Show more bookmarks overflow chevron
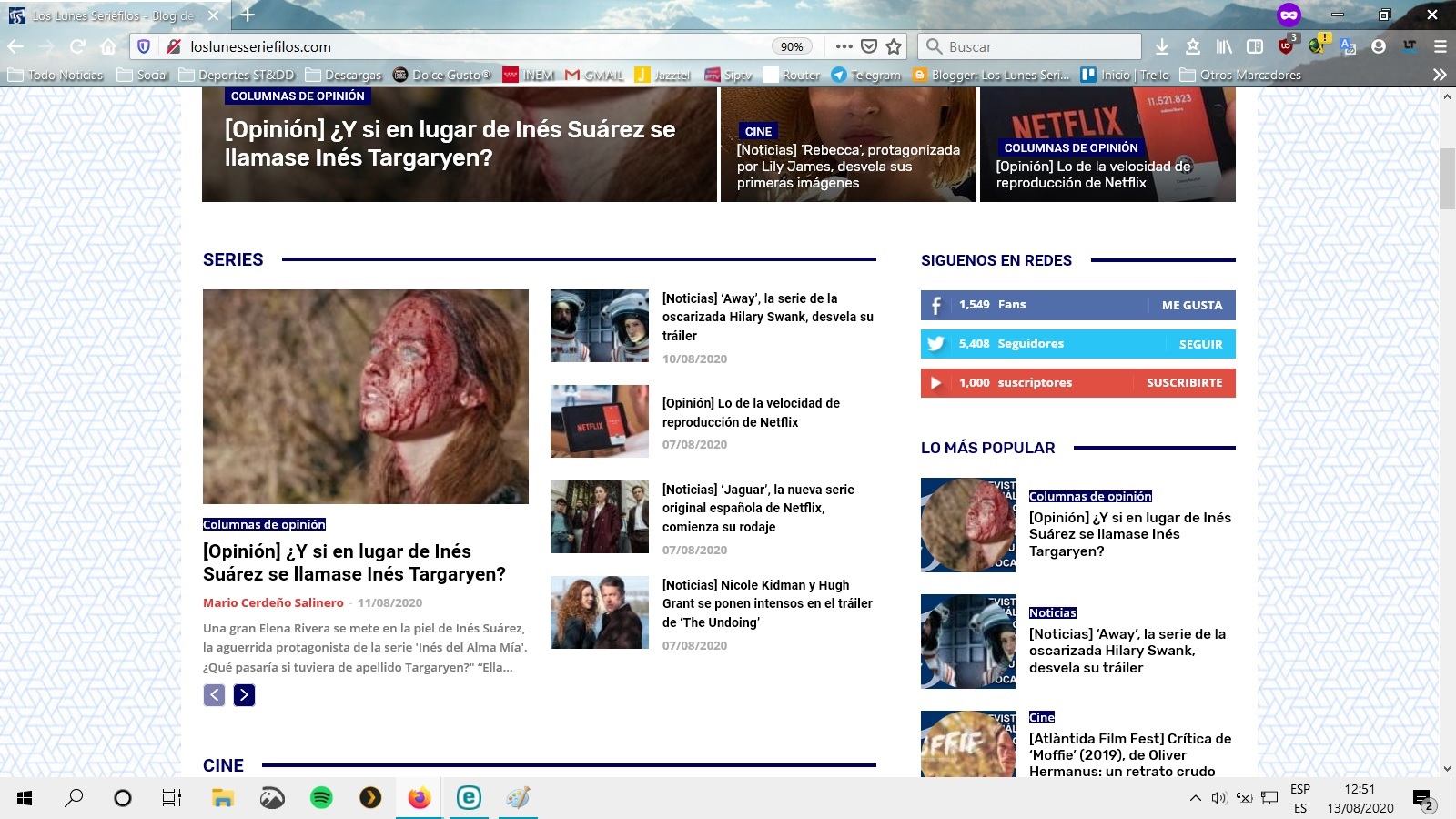 tap(1440, 75)
